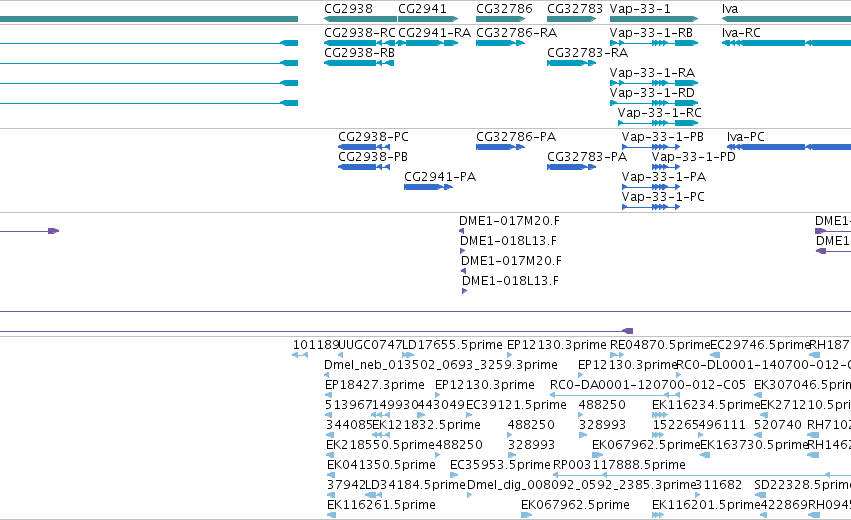Select Dmel_dig_008092_0592_2385.3prime feature
Viewport: 851px width, 520px height.
pos(581,485)
